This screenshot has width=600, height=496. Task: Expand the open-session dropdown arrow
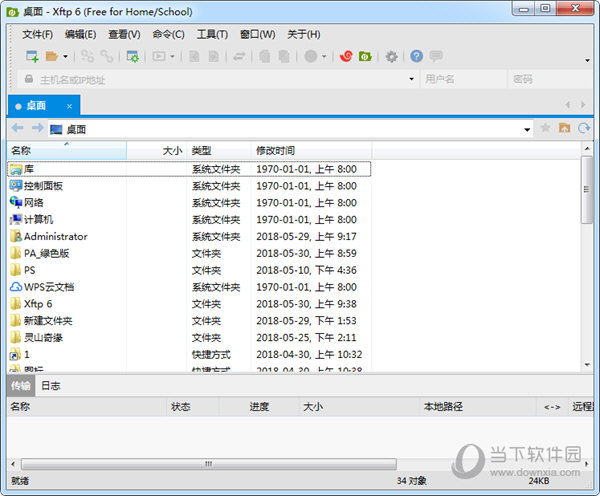(65, 57)
